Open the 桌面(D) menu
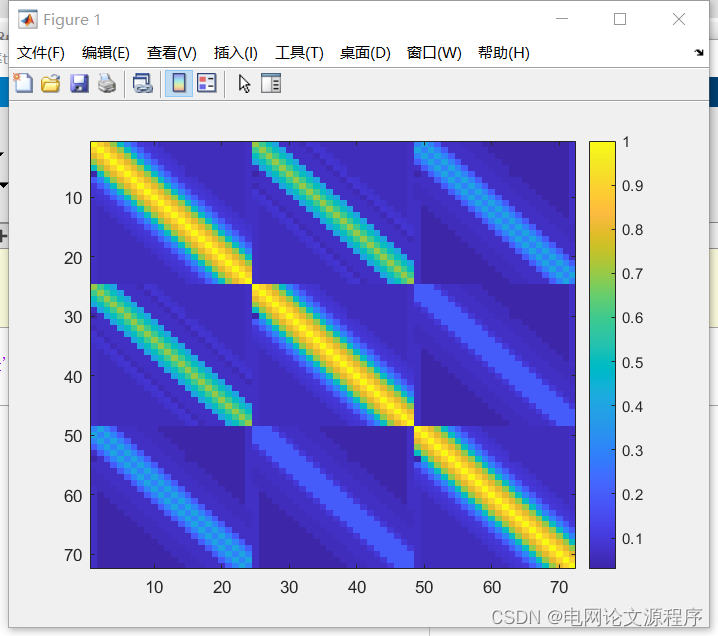This screenshot has height=636, width=718. click(365, 53)
